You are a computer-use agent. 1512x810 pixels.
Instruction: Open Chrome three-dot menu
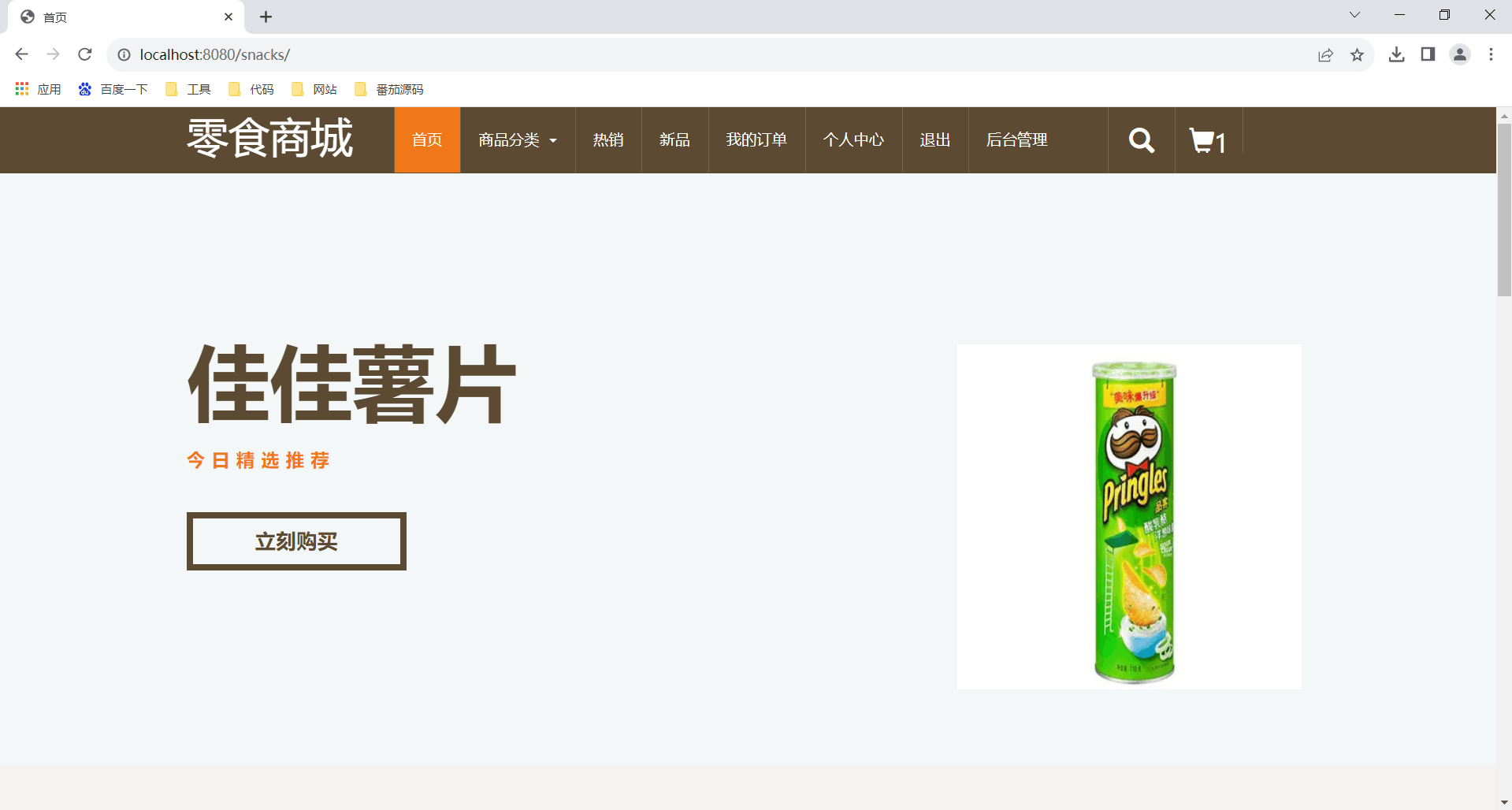(x=1491, y=54)
